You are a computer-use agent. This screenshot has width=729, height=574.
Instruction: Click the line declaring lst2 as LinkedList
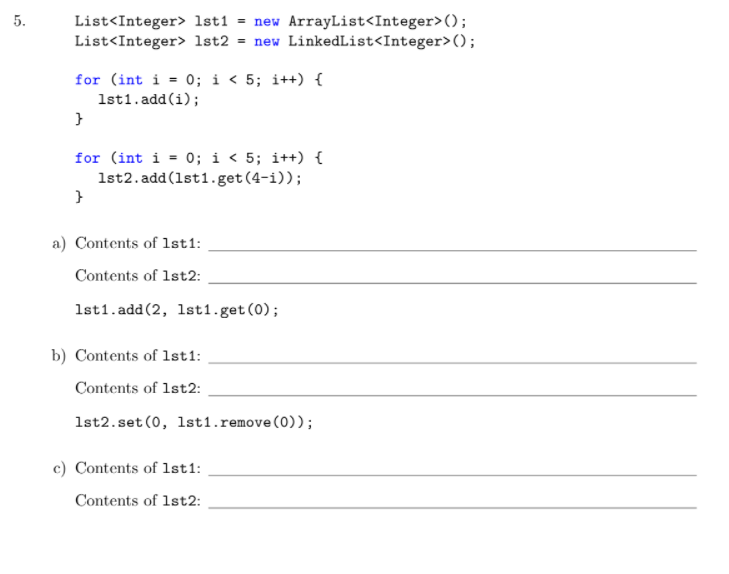(x=275, y=41)
